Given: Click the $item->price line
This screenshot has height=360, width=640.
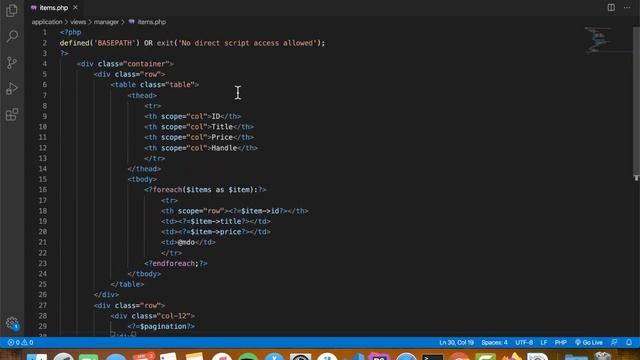Looking at the screenshot, I should point(216,231).
